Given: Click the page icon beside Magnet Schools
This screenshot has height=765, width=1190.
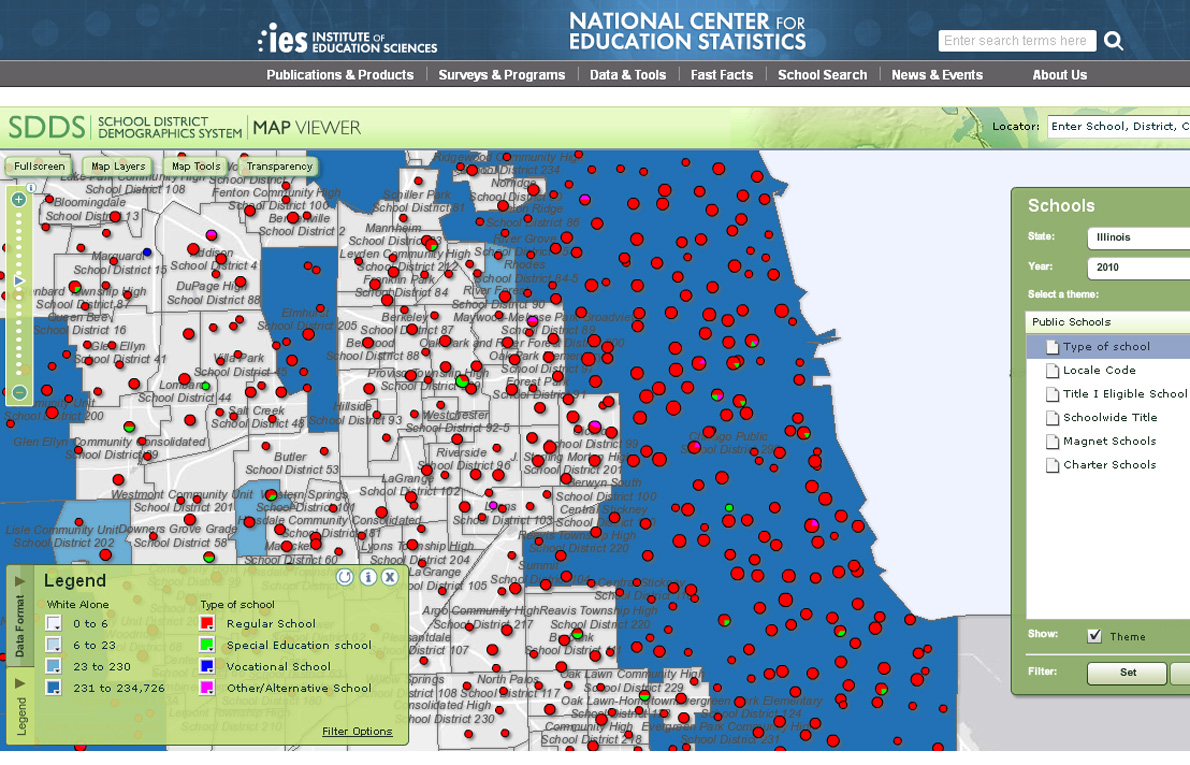Looking at the screenshot, I should point(1052,442).
